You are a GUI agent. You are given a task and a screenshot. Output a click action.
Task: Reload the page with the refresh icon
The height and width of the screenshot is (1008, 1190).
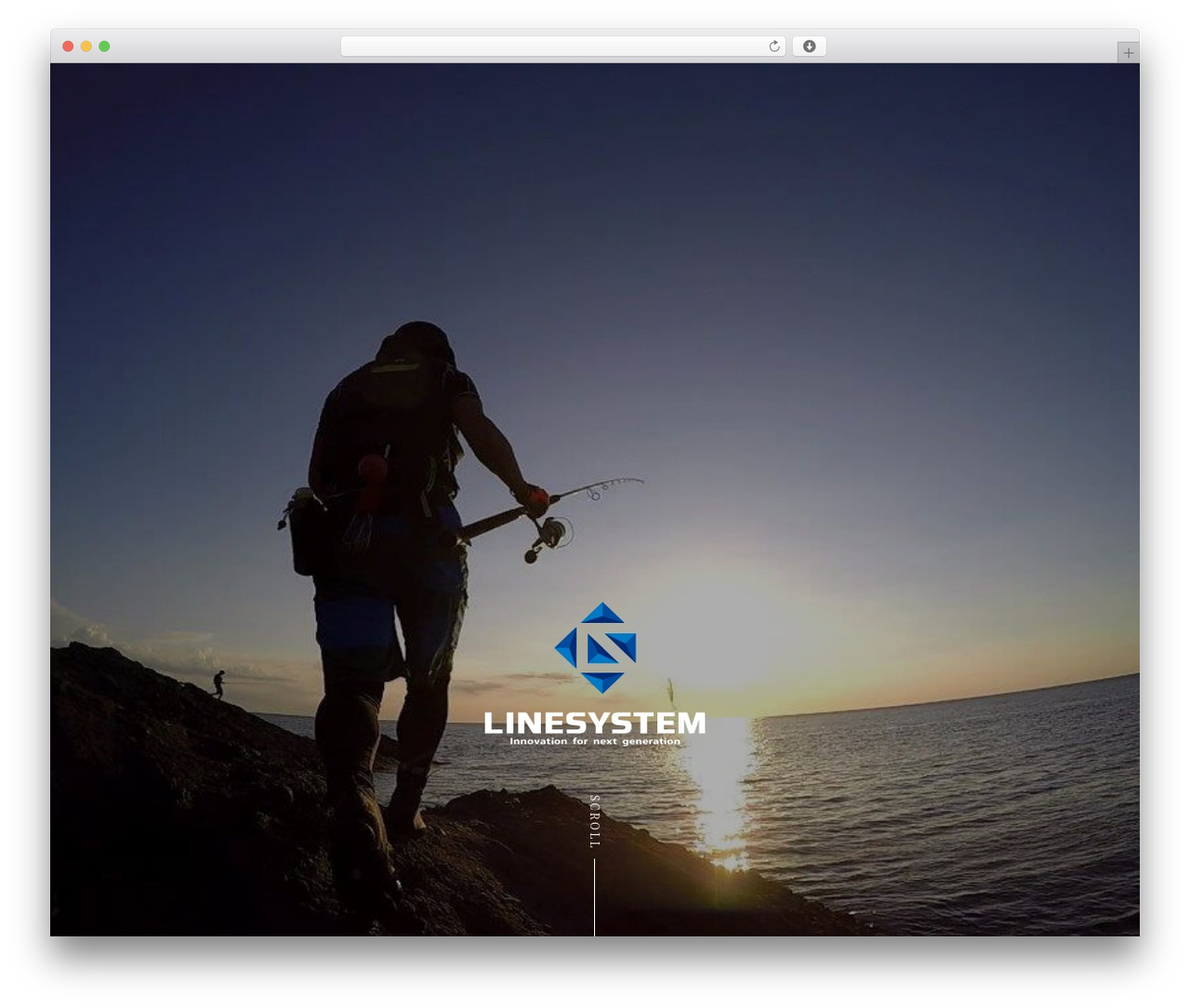pyautogui.click(x=774, y=46)
